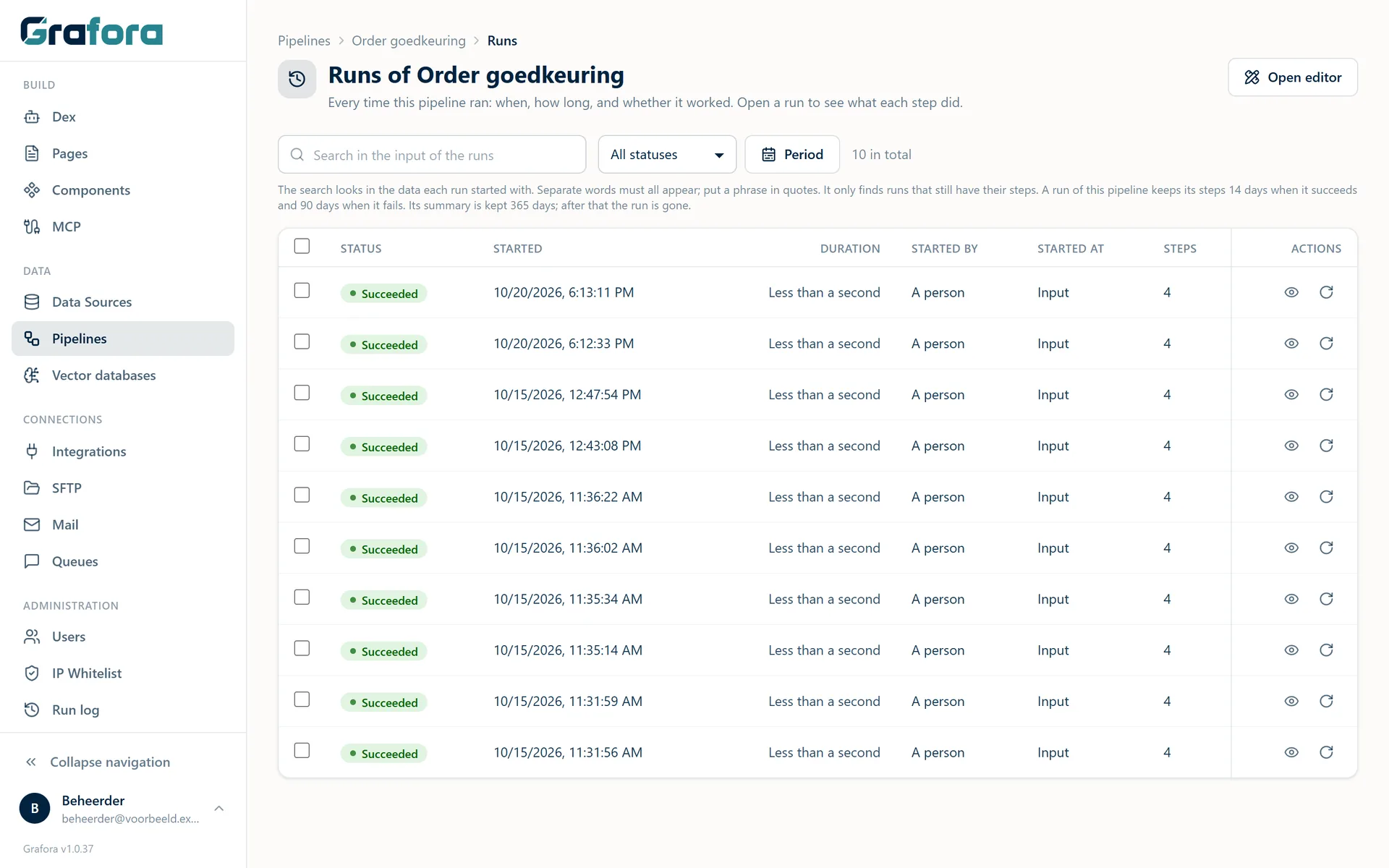Tick checkbox for 10/20/2026, 6:12:33 PM run

point(302,341)
